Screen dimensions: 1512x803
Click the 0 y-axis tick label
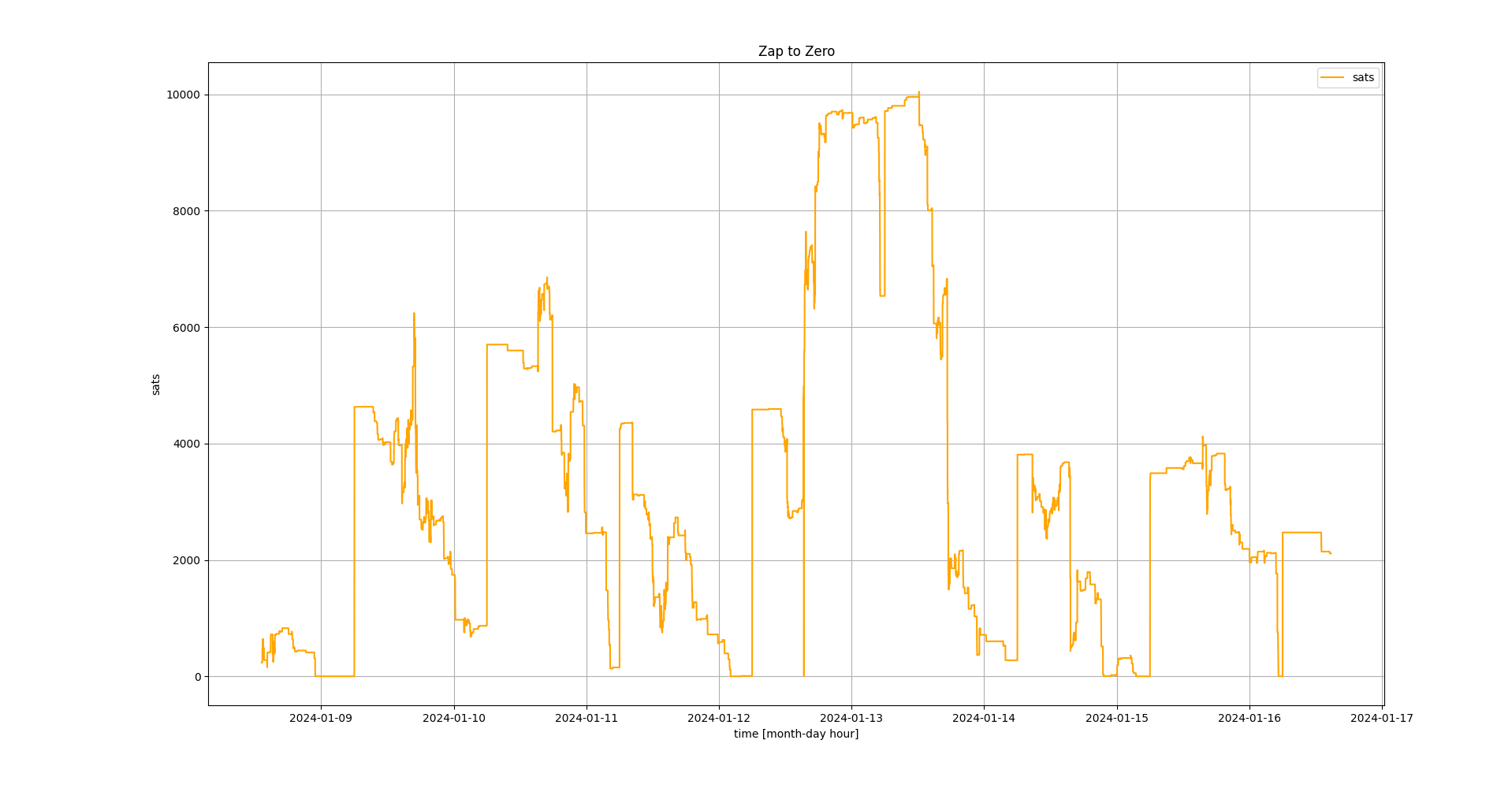click(198, 677)
